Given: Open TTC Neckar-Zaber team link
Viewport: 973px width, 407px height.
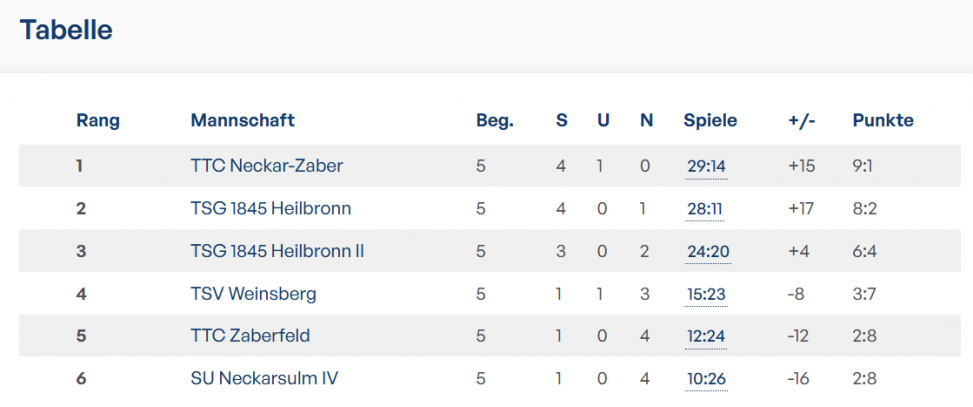Looking at the screenshot, I should 267,166.
